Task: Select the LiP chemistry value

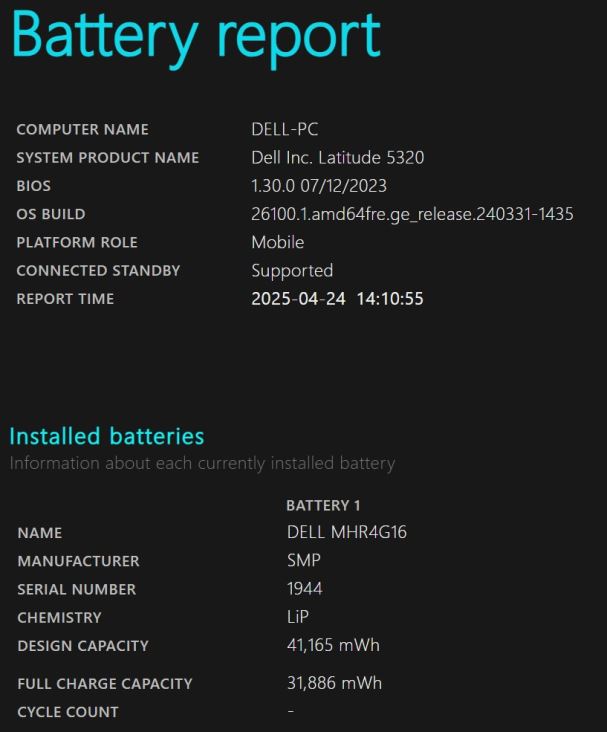Action: pos(298,617)
